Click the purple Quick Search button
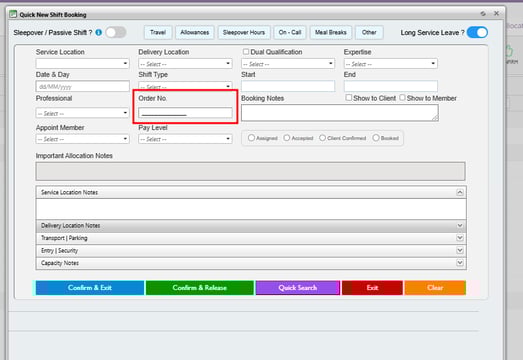The image size is (523, 360). pyautogui.click(x=298, y=288)
